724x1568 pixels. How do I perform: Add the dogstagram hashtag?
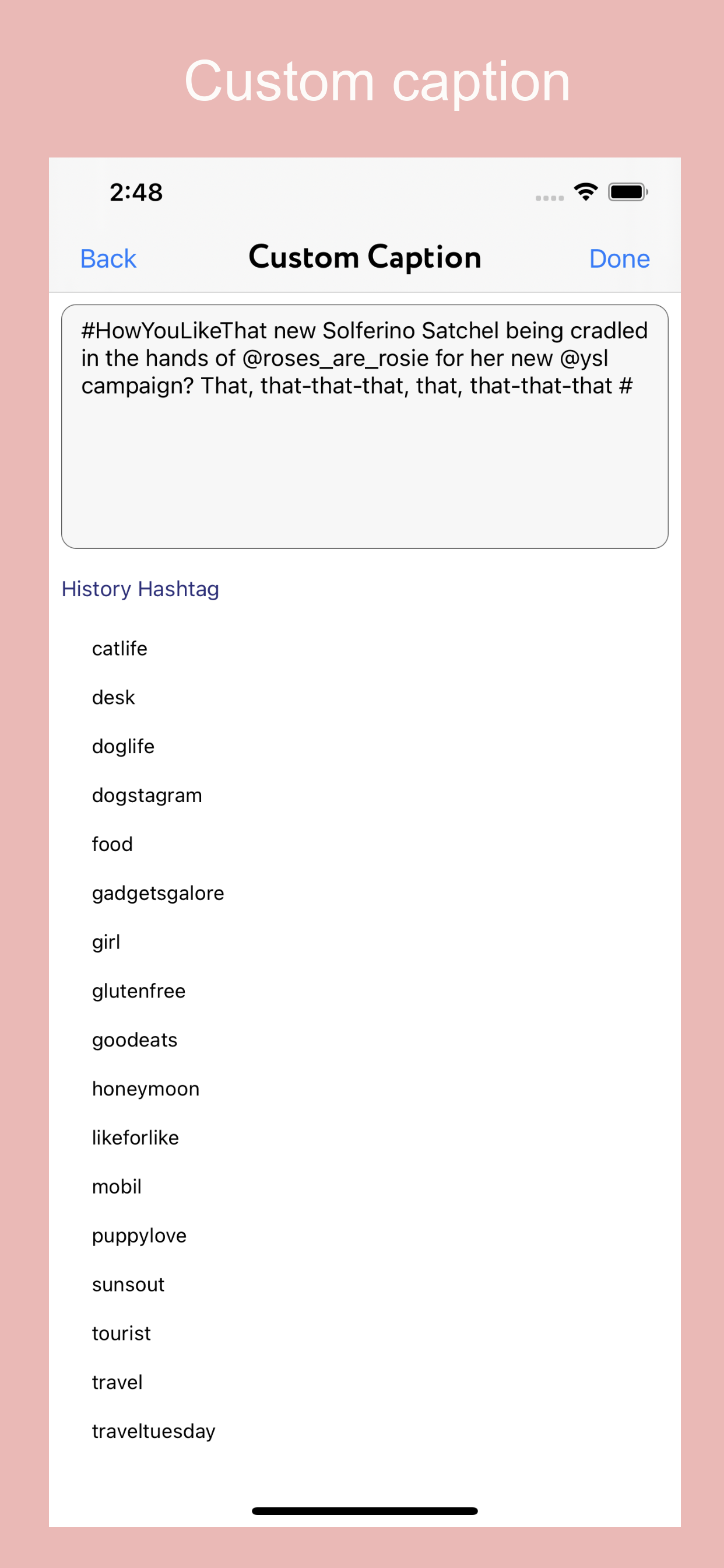(147, 796)
